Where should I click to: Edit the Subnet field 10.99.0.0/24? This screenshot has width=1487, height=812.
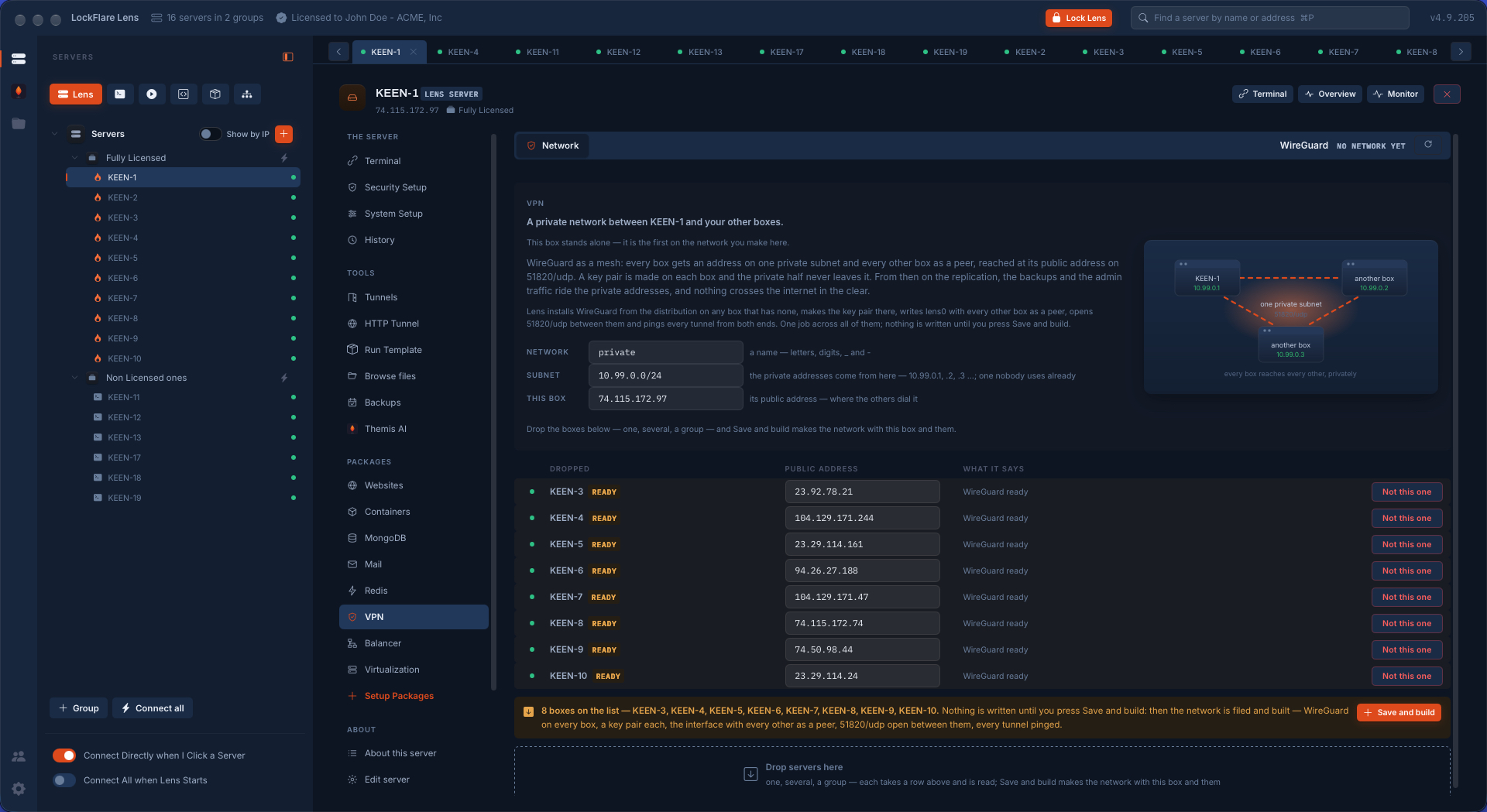pyautogui.click(x=665, y=375)
